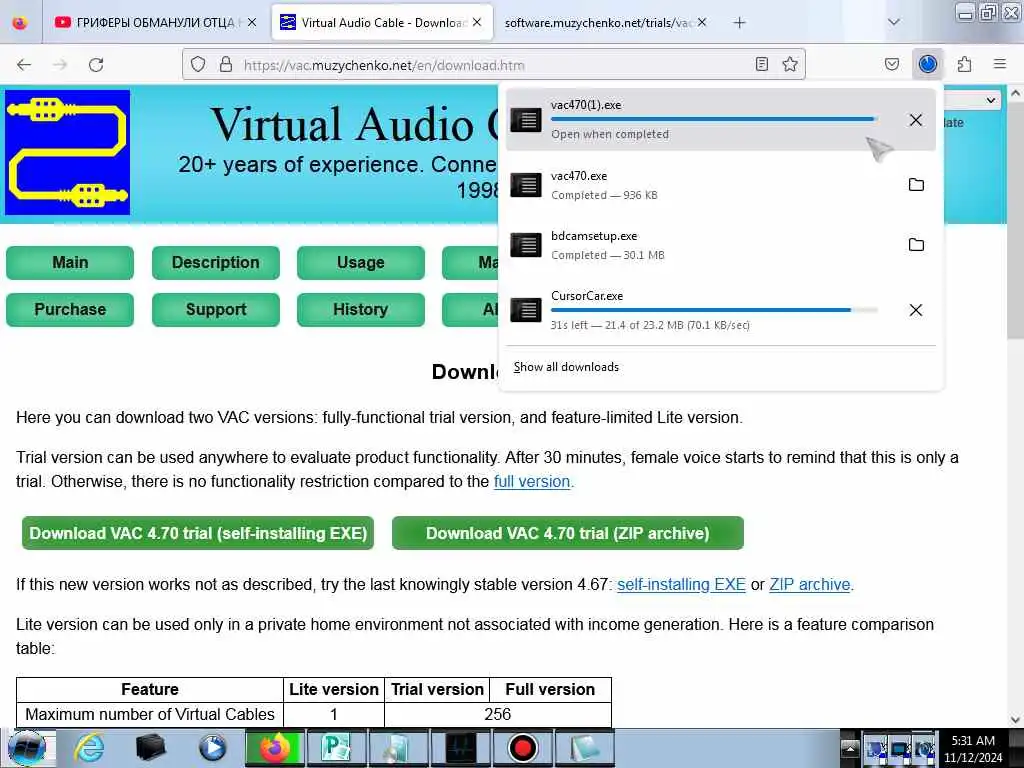Open the Main page button
Viewport: 1024px width, 768px height.
point(70,263)
